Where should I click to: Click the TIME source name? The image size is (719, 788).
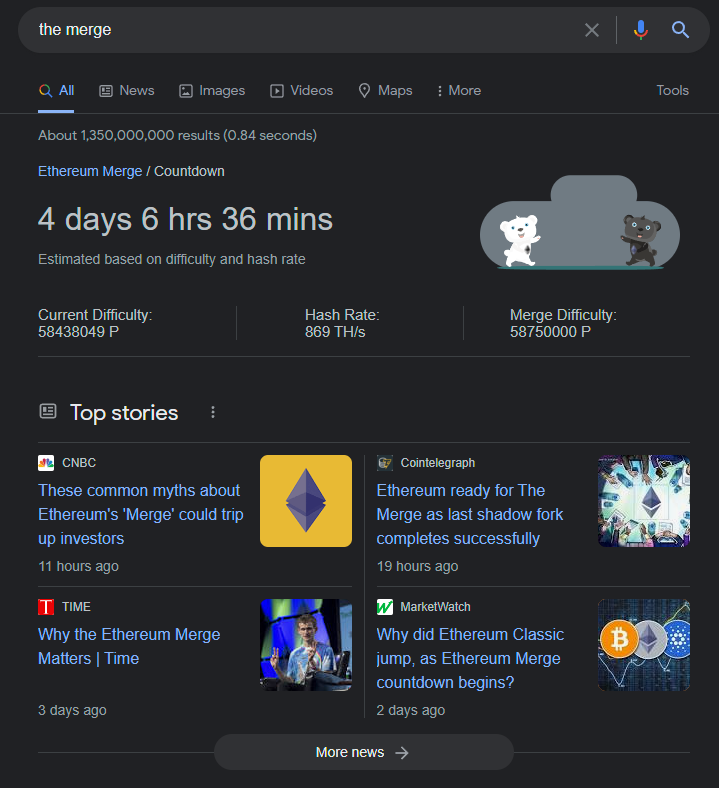pos(76,607)
